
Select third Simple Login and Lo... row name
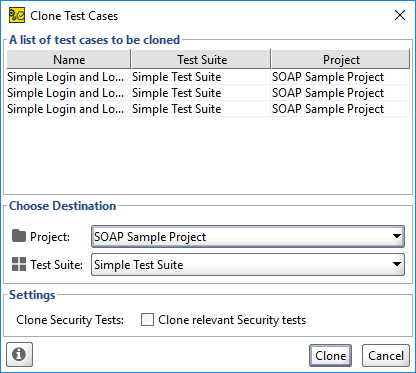68,109
